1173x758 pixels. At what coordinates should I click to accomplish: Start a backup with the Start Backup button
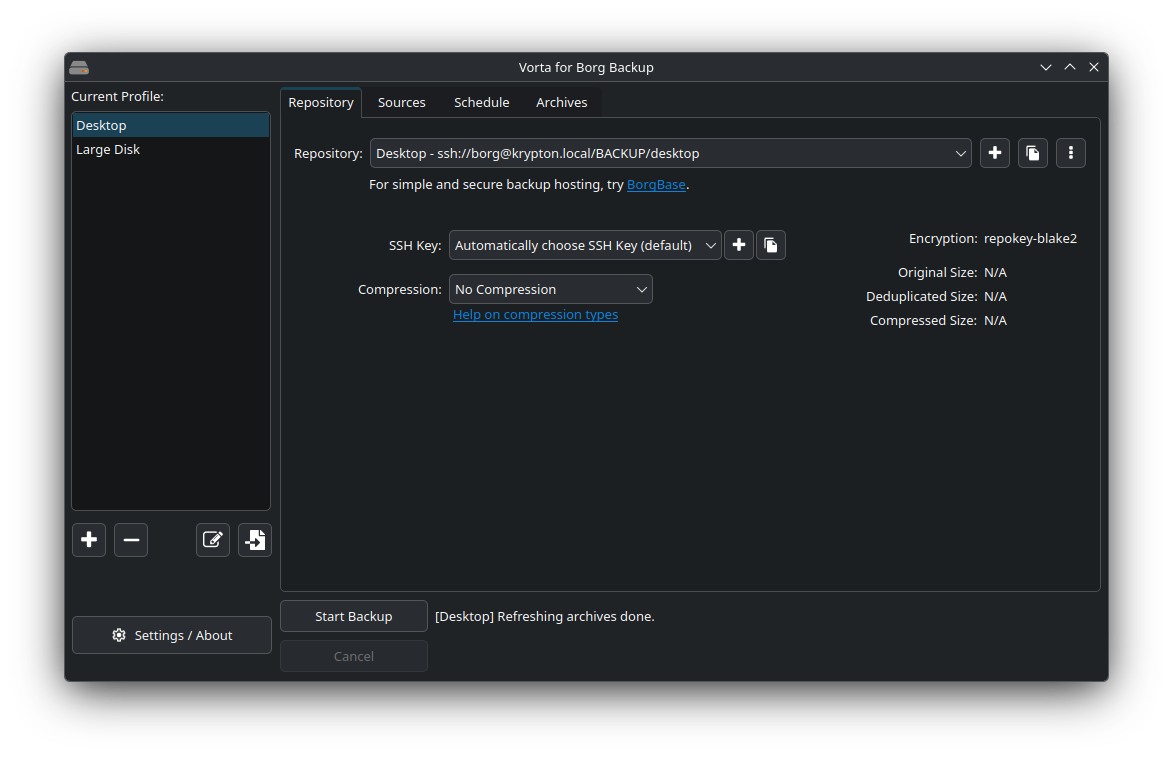coord(353,616)
